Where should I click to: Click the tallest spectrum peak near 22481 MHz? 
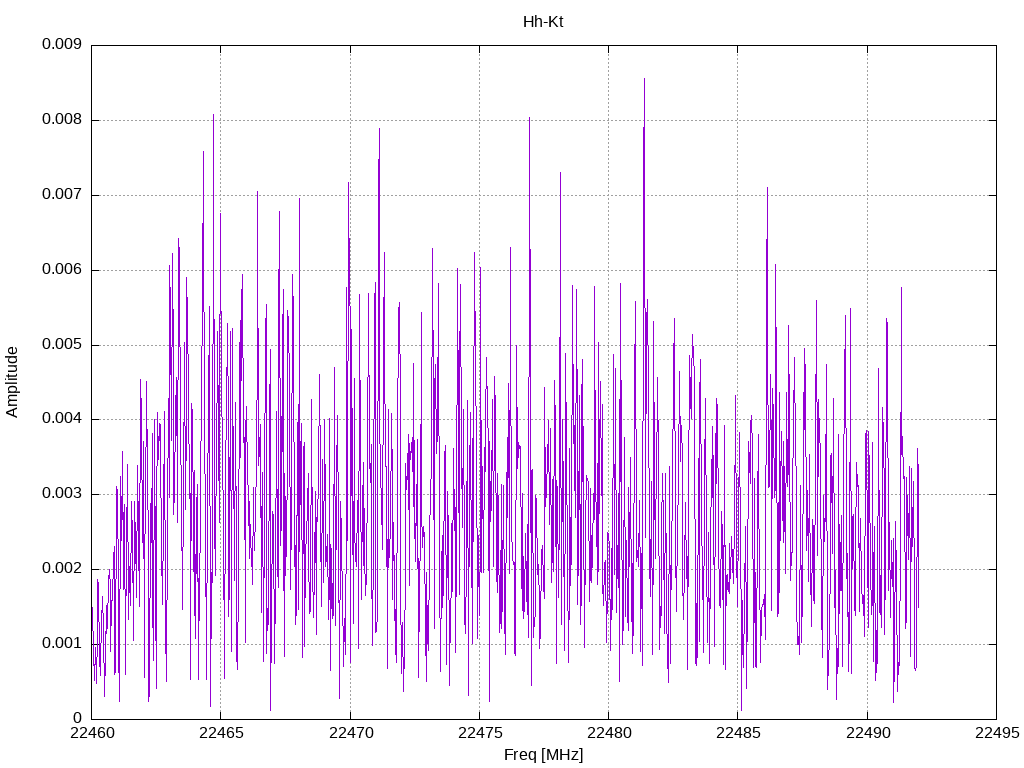coord(645,80)
